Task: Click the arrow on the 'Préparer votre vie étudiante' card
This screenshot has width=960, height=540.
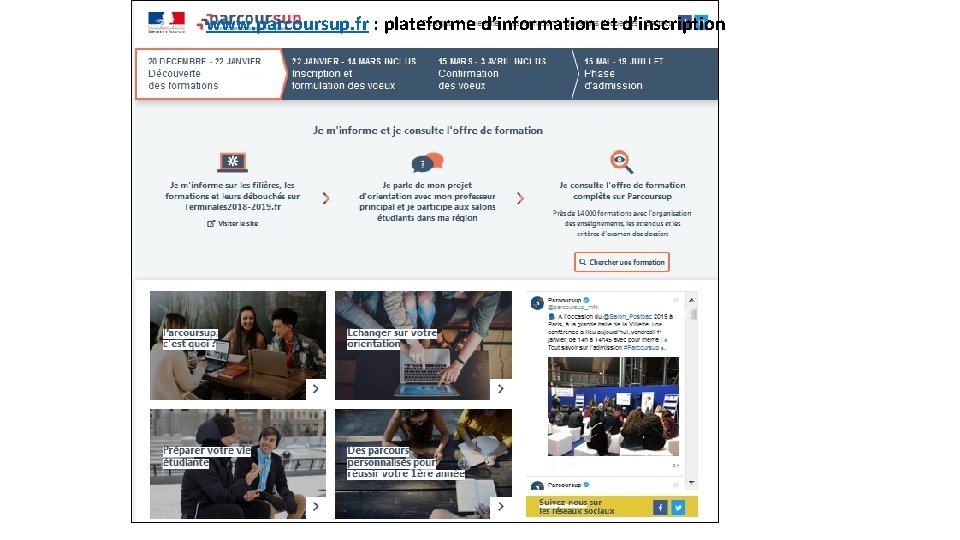Action: (x=316, y=506)
